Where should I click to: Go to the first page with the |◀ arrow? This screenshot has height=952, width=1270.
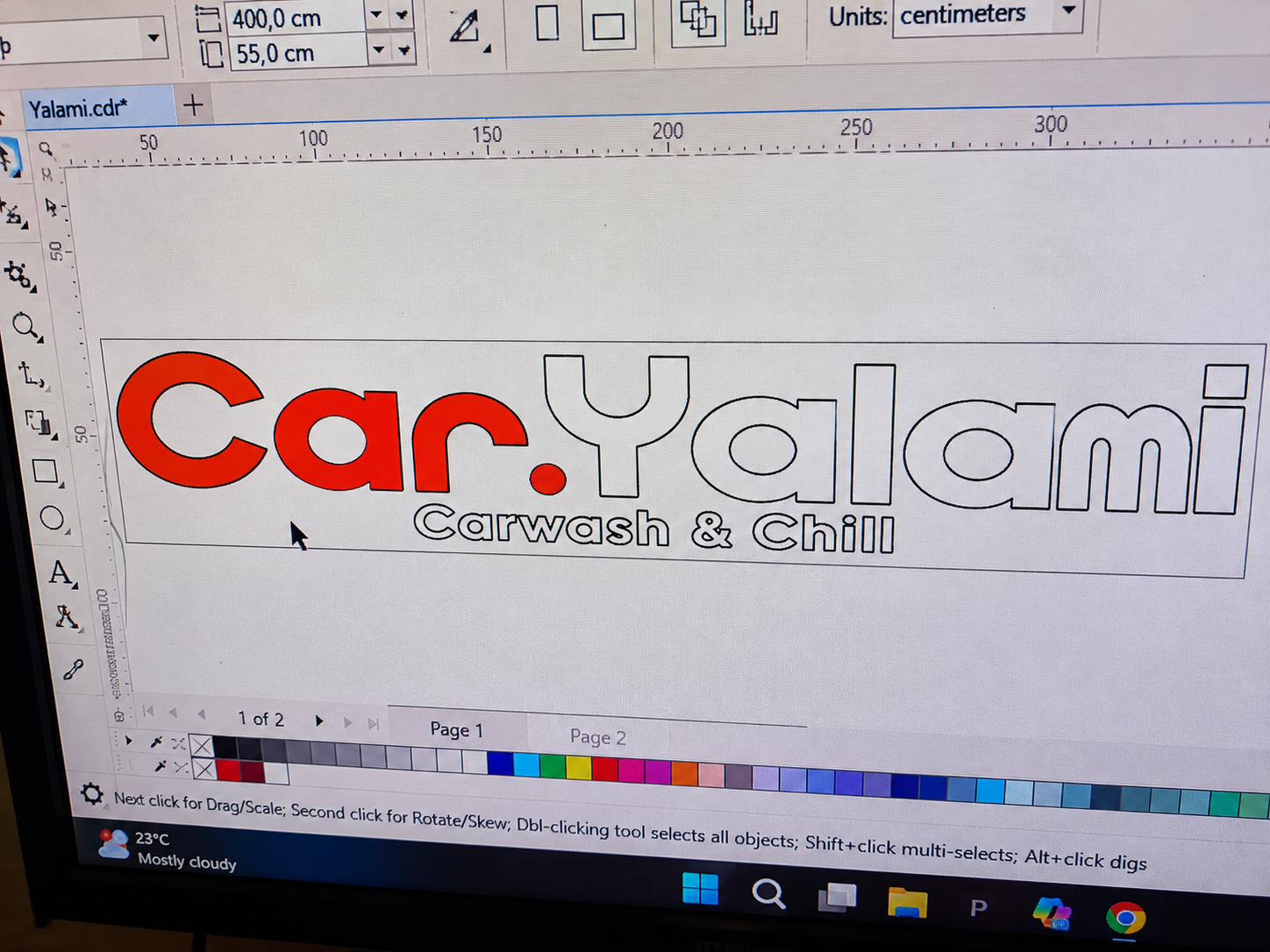(x=148, y=712)
